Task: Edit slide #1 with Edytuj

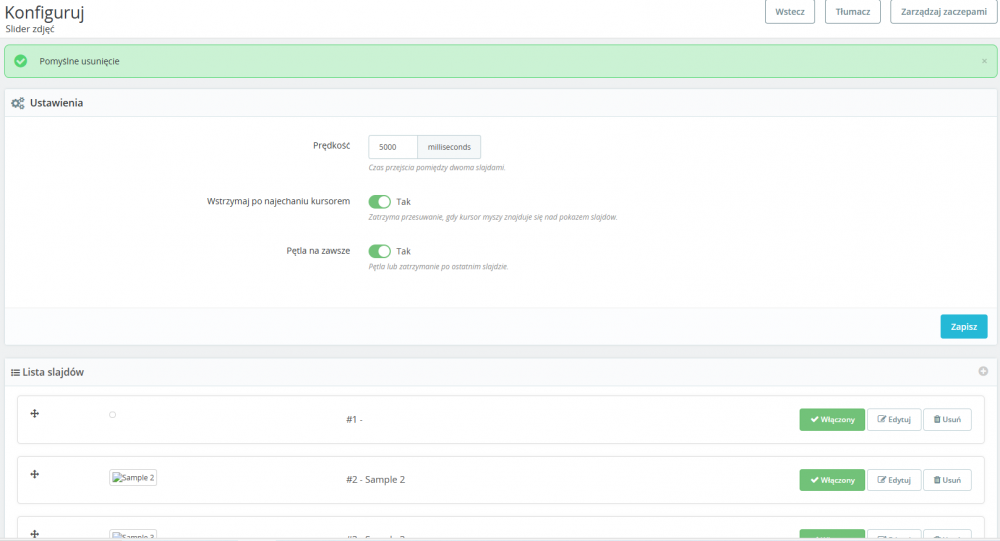Action: [893, 419]
